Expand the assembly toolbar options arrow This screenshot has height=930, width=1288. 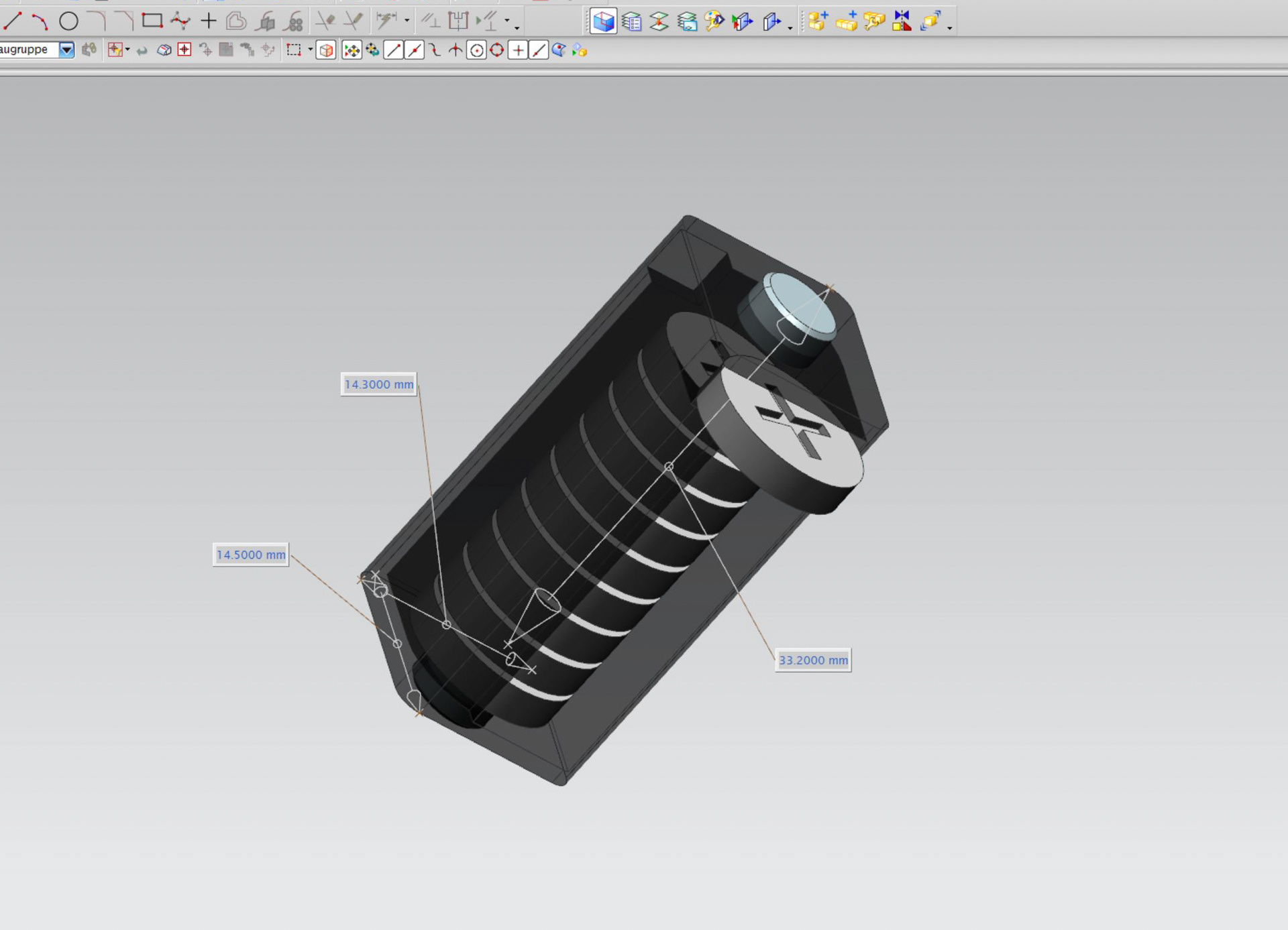(x=949, y=27)
